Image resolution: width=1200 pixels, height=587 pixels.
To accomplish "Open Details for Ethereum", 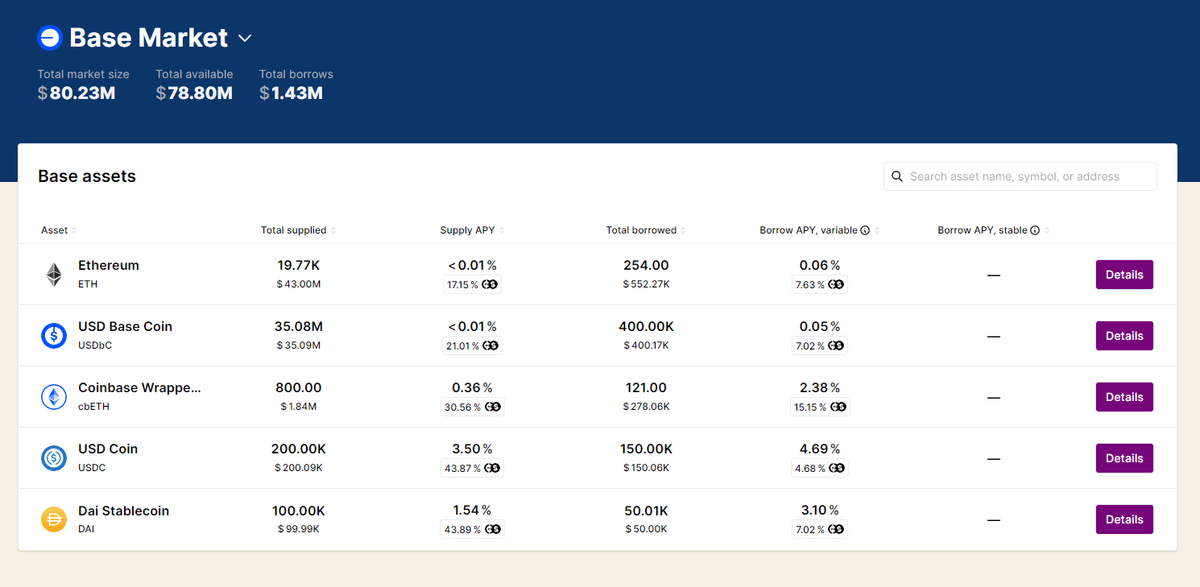I will pos(1124,275).
